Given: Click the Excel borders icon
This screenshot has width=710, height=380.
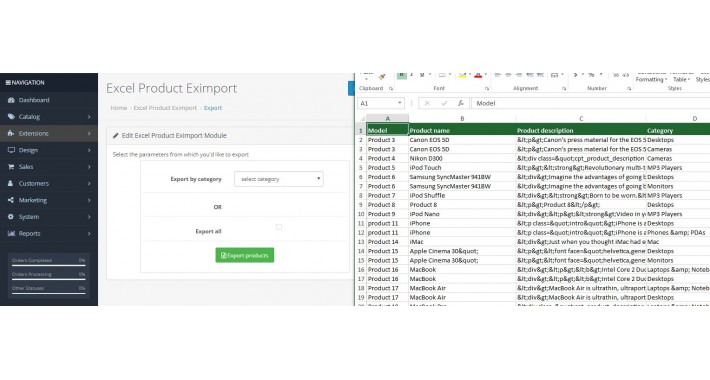Looking at the screenshot, I should [x=442, y=76].
